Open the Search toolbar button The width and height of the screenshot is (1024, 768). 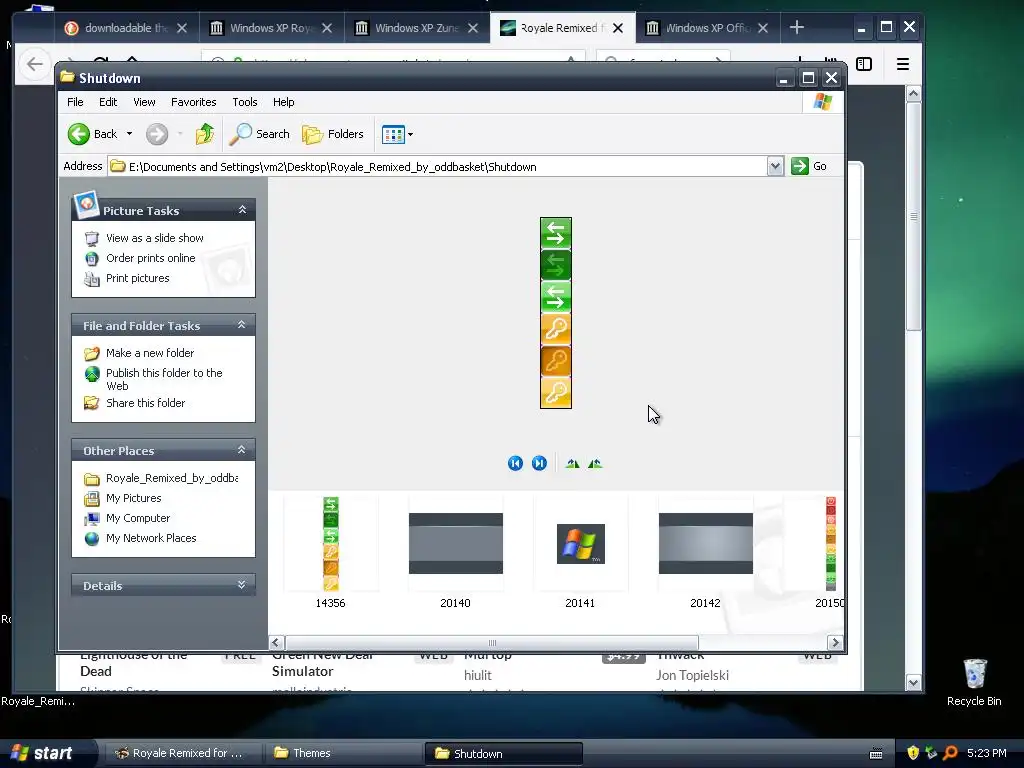[x=259, y=134]
